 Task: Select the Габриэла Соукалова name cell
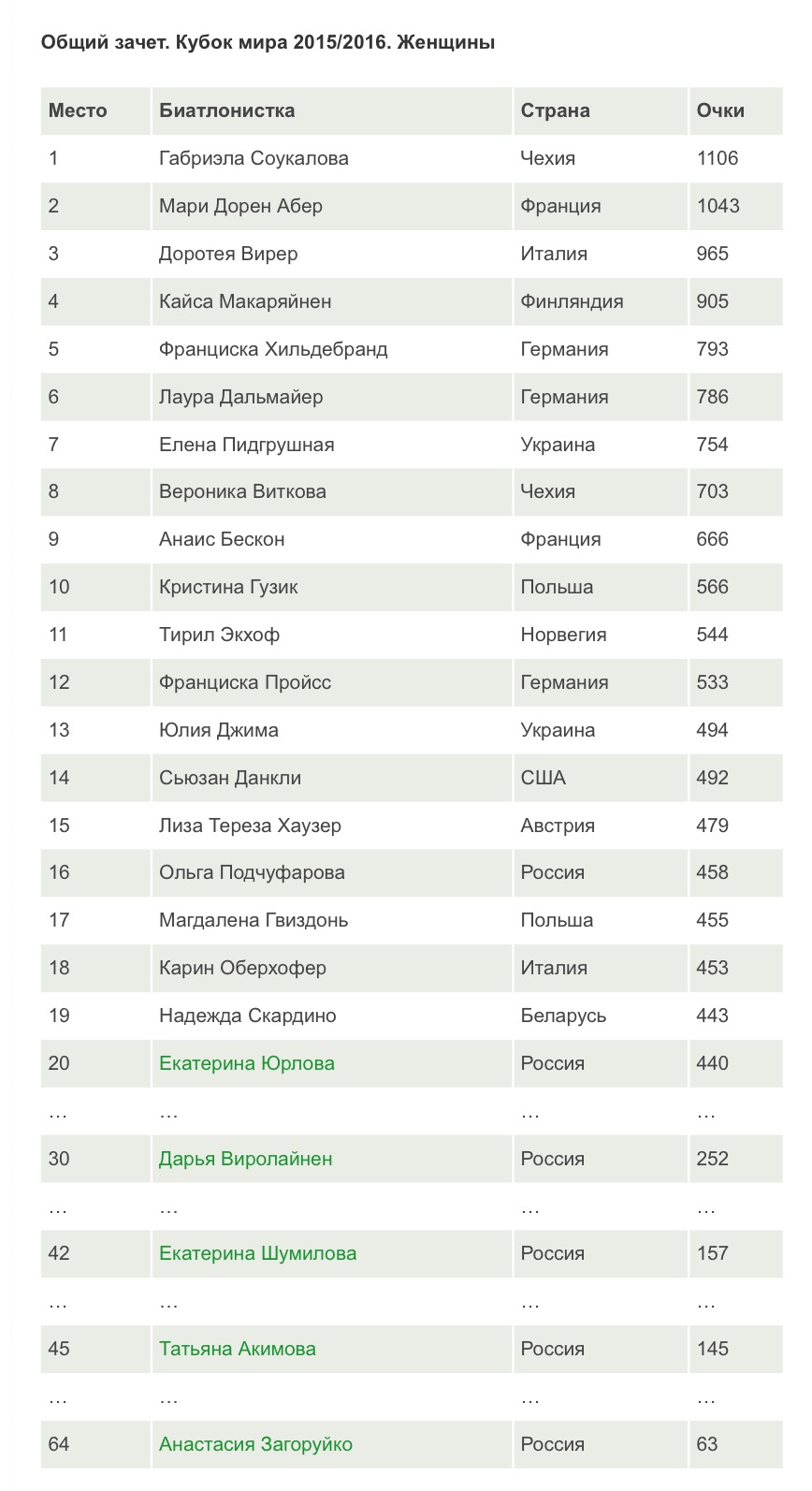click(332, 158)
